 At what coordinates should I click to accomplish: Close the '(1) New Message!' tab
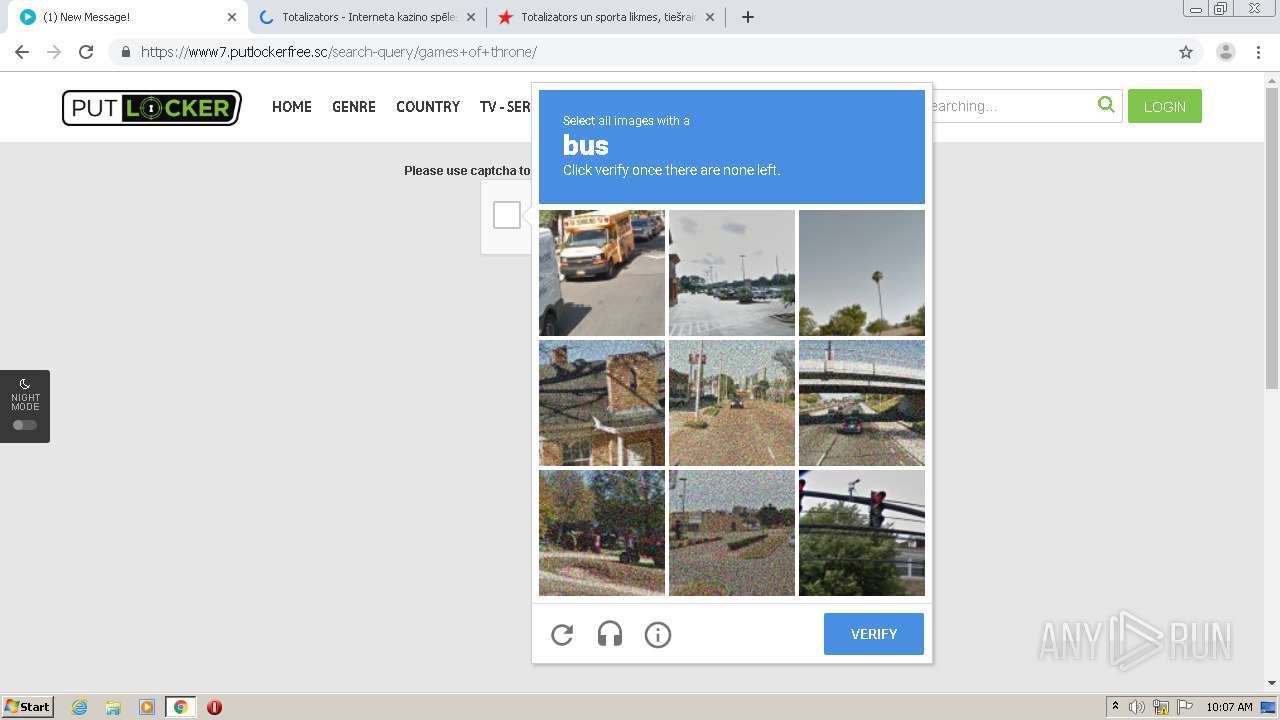(232, 17)
